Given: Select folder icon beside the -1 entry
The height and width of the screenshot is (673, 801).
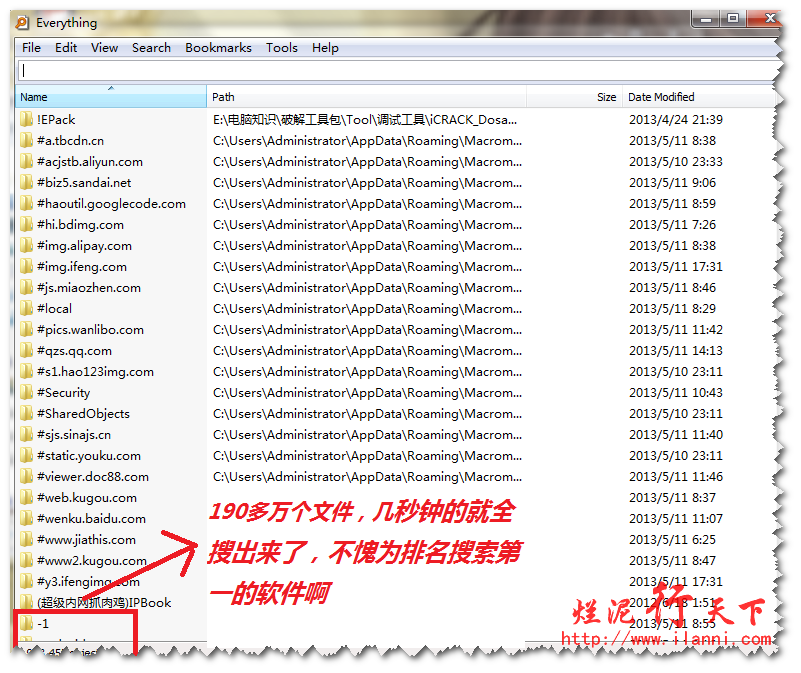Looking at the screenshot, I should 27,623.
